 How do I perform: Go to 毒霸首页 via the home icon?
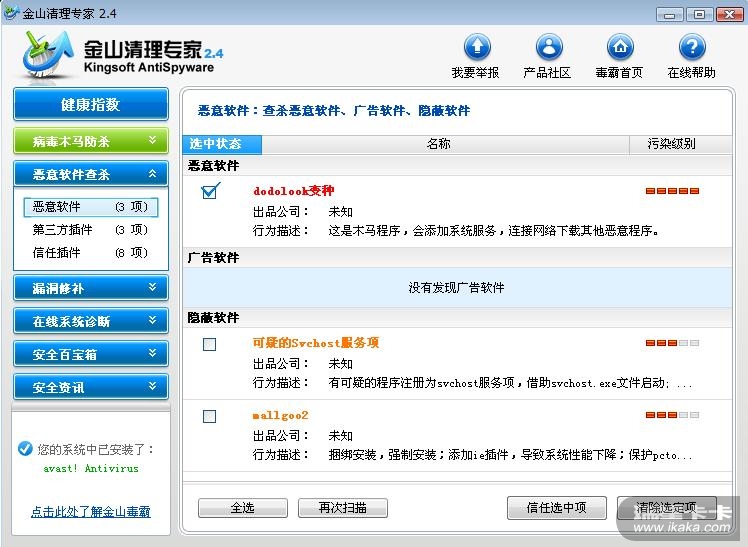click(620, 47)
